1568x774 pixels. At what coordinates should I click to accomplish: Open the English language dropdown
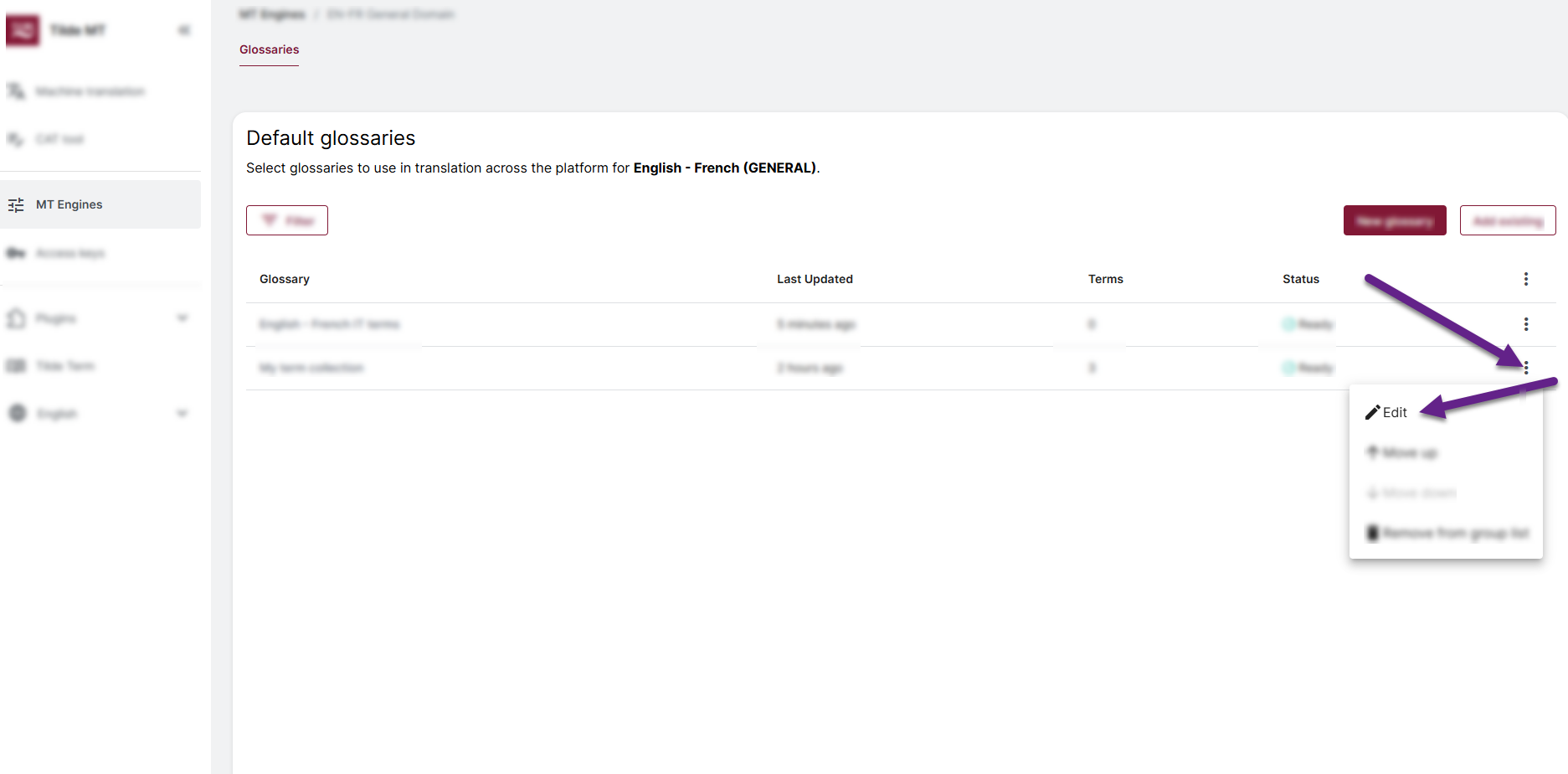tap(183, 413)
